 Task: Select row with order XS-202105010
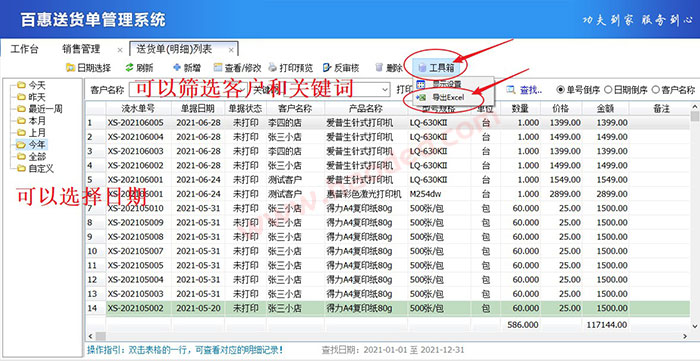(388, 208)
